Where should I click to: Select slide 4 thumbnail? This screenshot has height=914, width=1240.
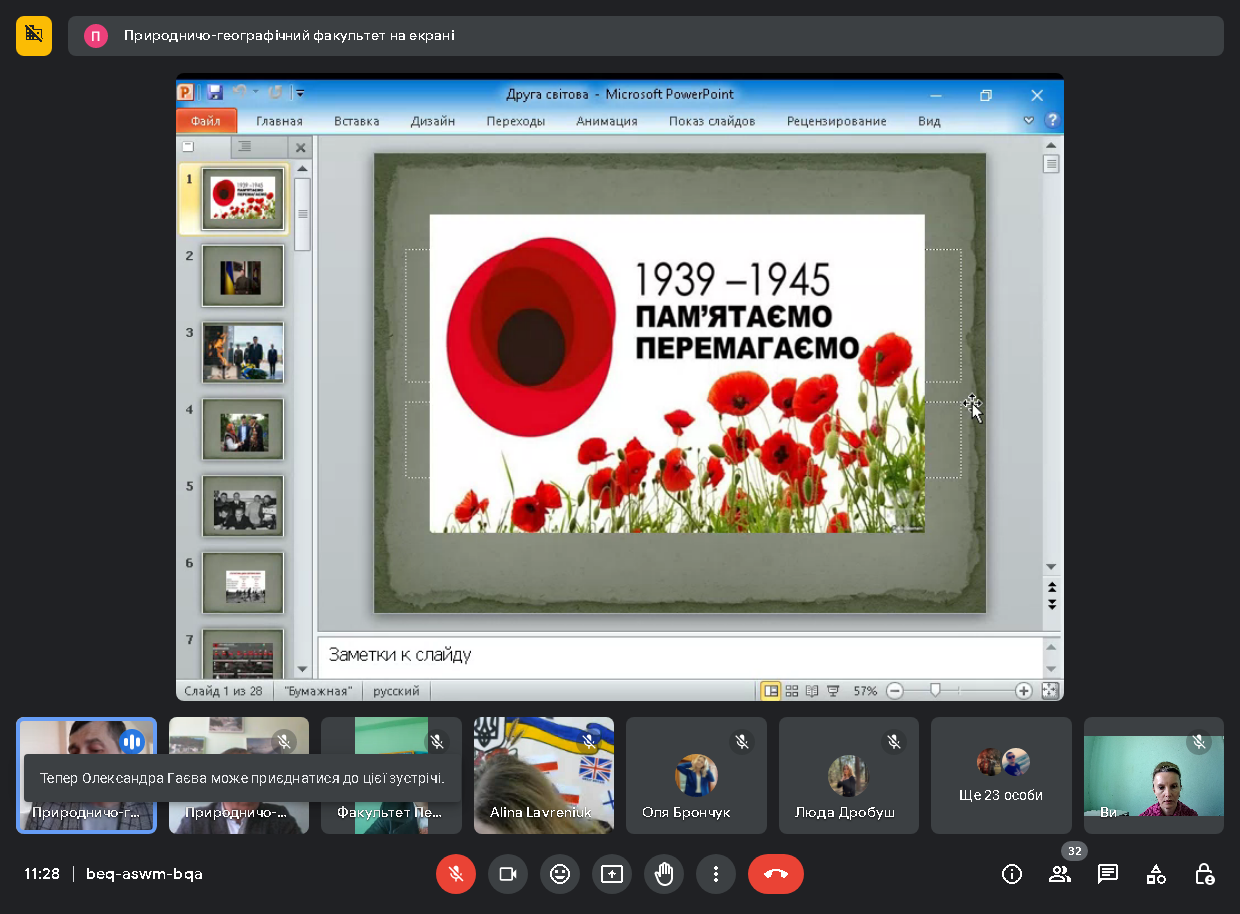(243, 429)
